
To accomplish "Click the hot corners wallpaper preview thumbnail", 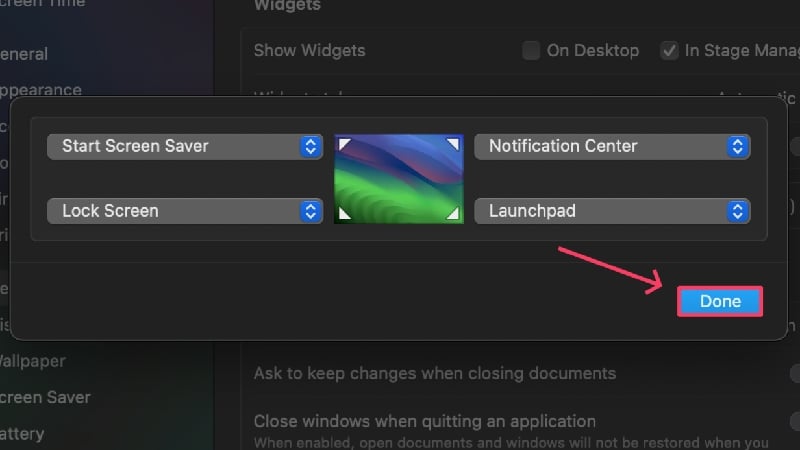I will 399,179.
